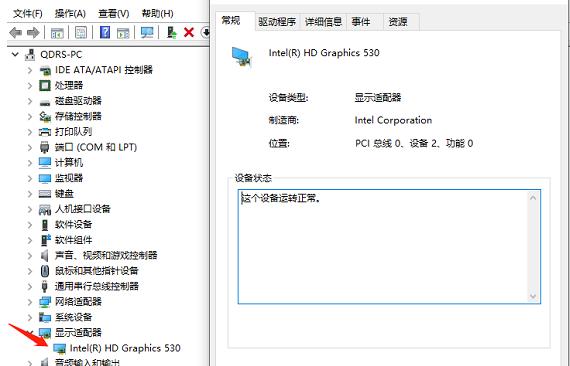Click the 软件组件 category icon
This screenshot has width=570, height=366.
tap(45, 240)
